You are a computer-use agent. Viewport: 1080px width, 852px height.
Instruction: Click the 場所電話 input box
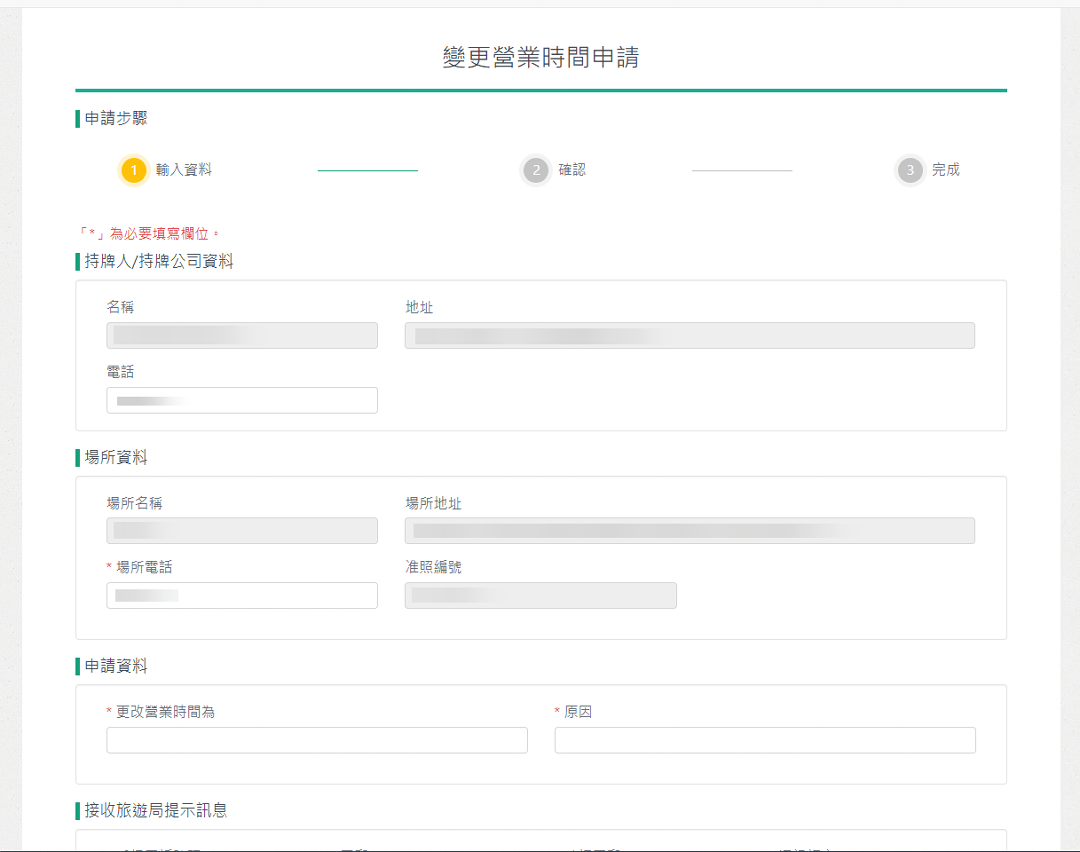[242, 596]
